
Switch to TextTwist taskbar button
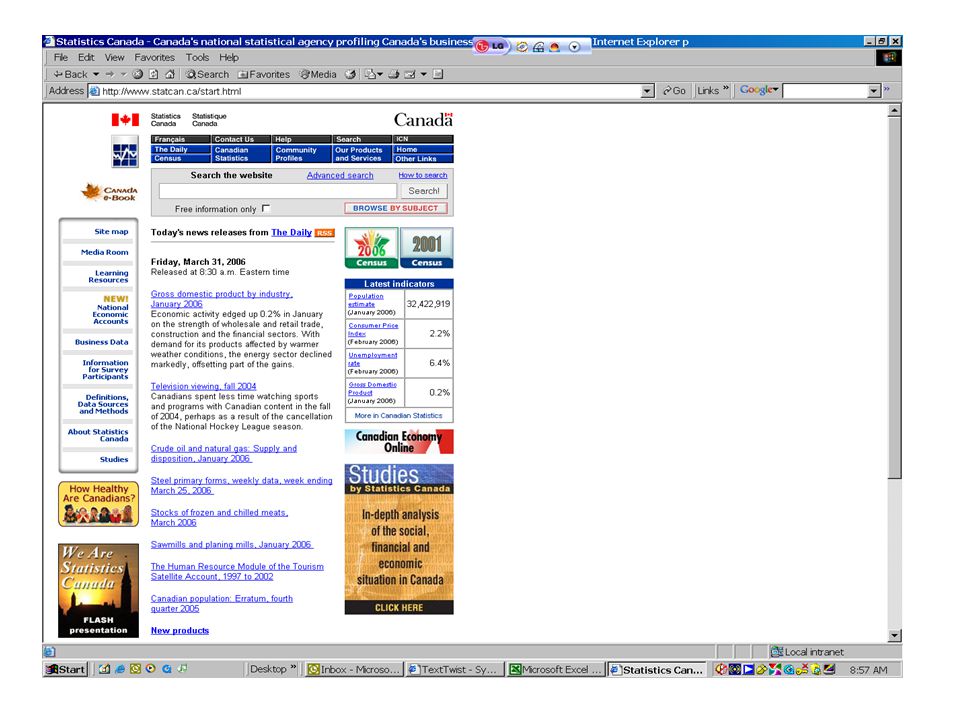click(455, 669)
